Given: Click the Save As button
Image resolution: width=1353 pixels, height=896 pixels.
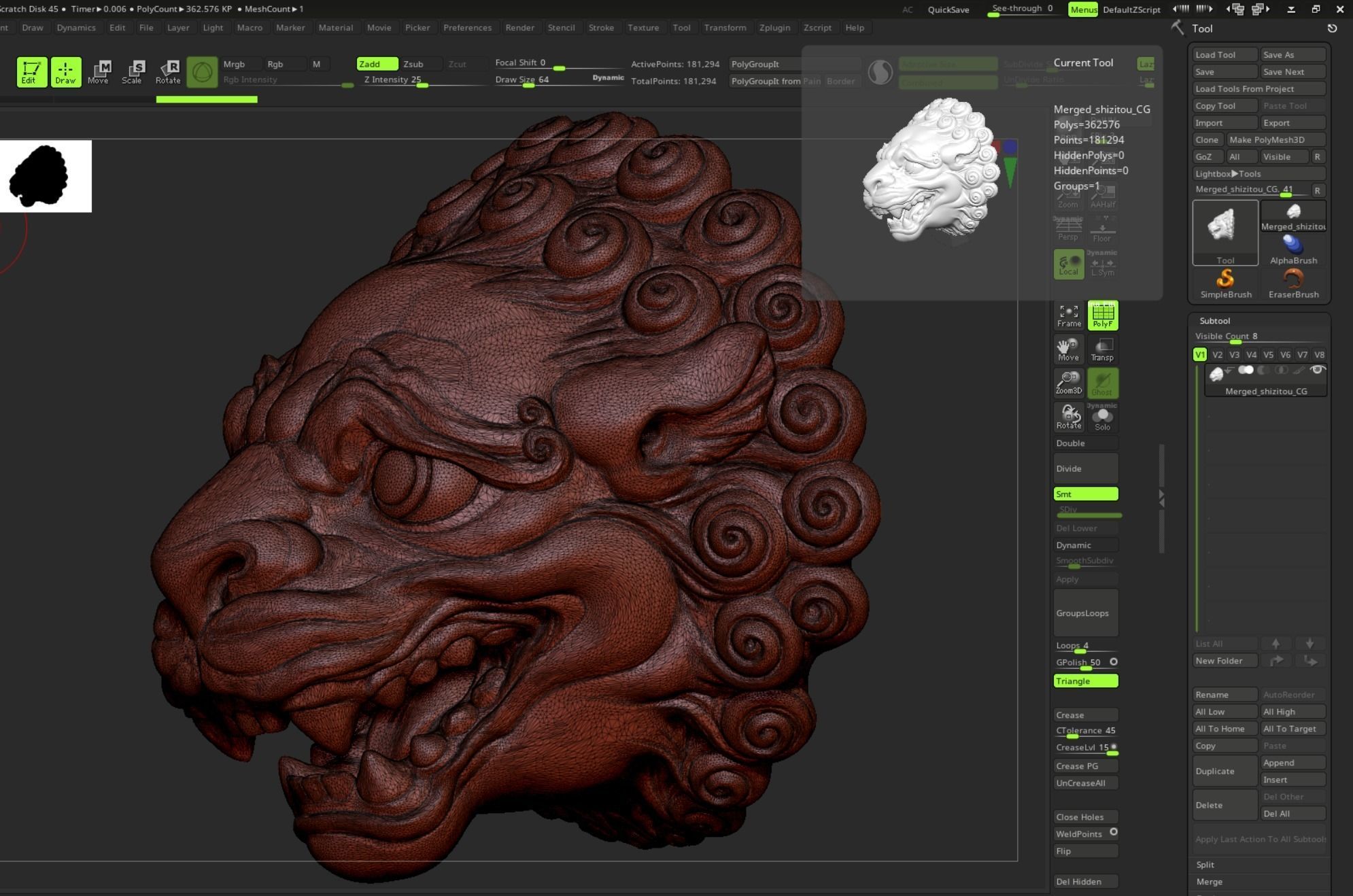Looking at the screenshot, I should (1293, 55).
